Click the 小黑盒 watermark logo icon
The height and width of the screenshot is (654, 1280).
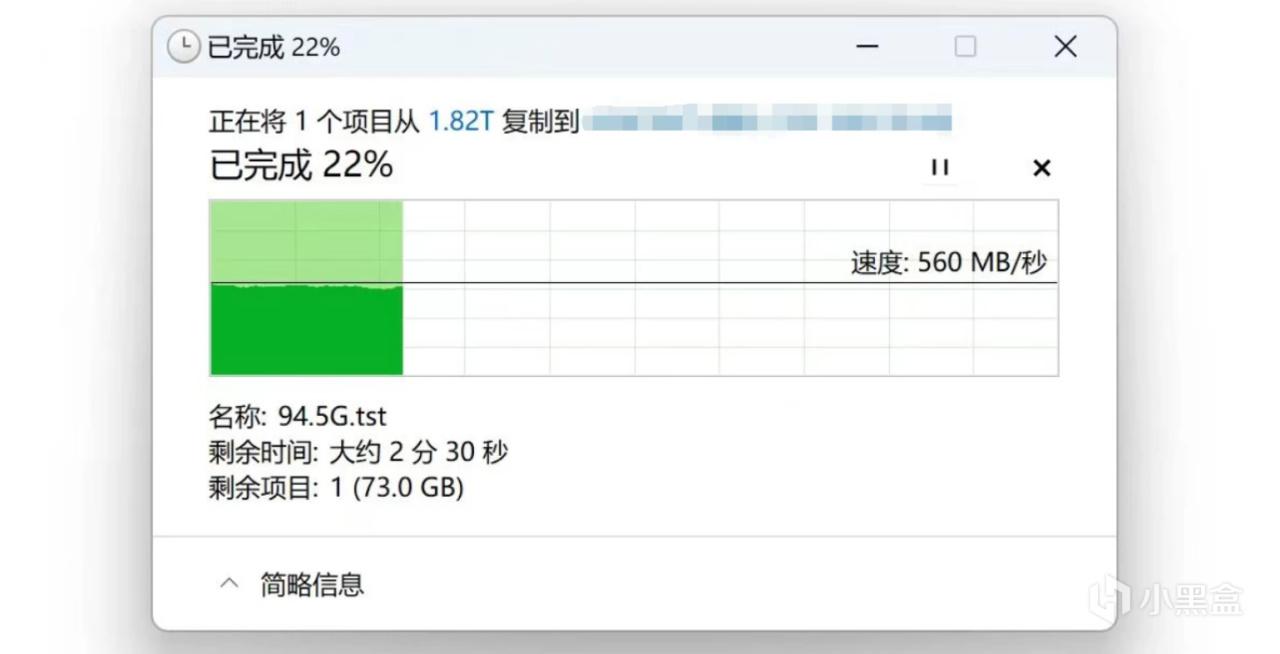[1109, 597]
